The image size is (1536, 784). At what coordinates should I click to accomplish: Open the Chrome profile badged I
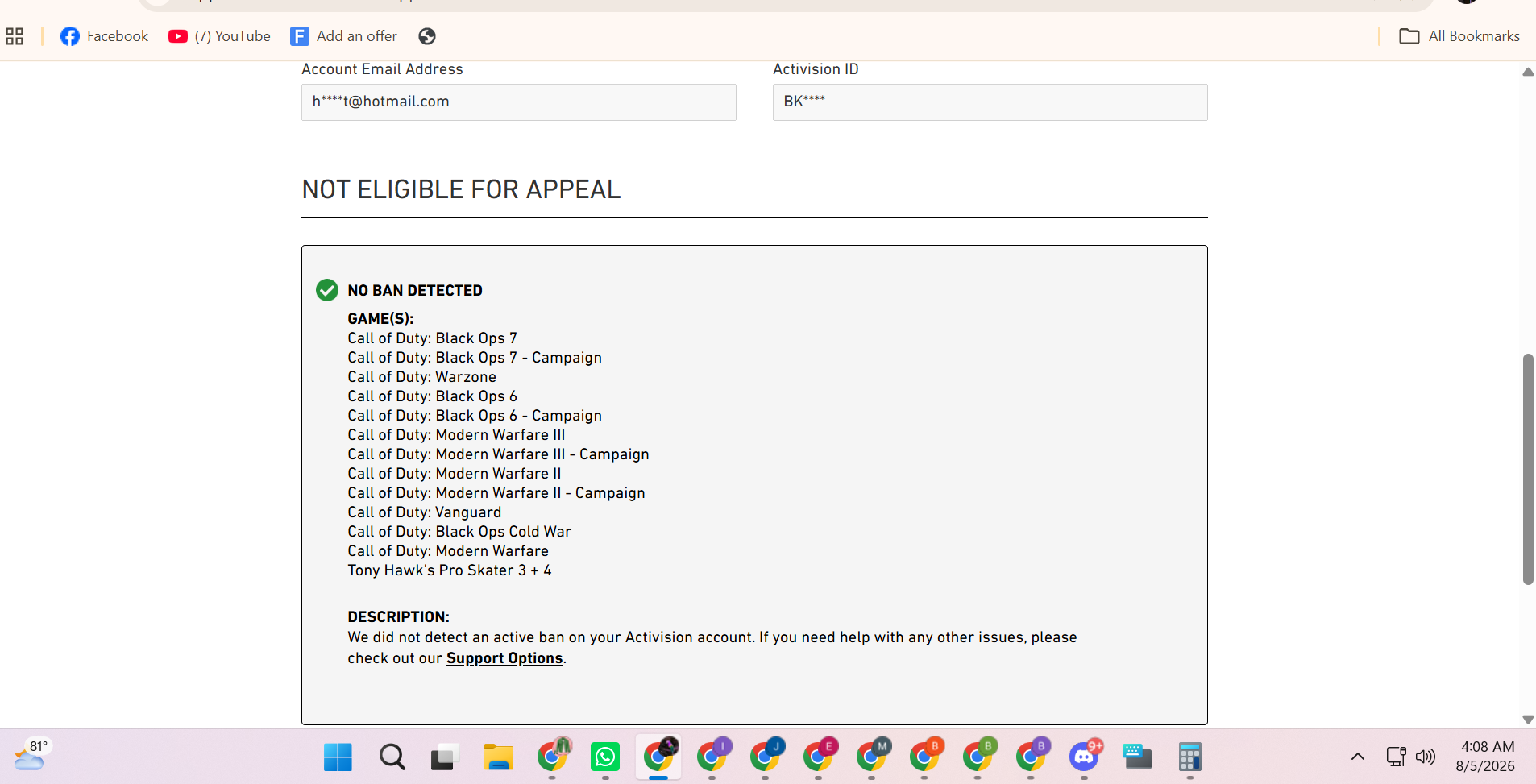712,756
